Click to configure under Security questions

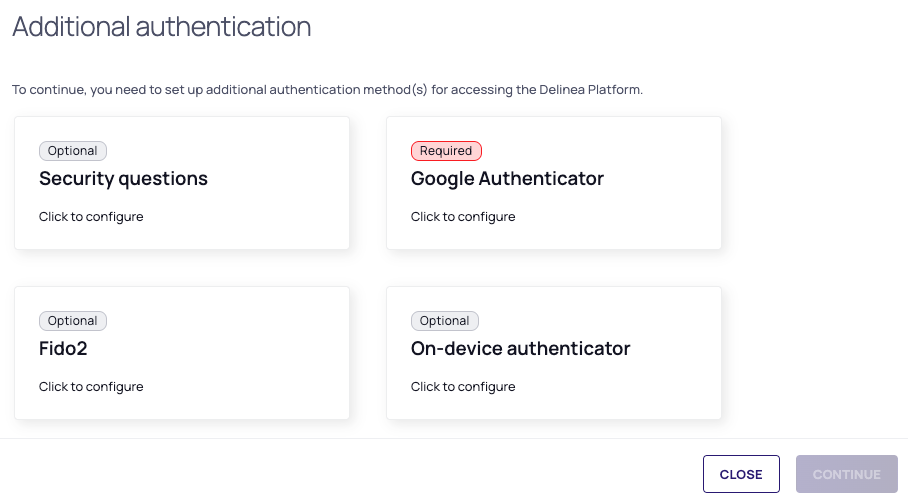(91, 217)
